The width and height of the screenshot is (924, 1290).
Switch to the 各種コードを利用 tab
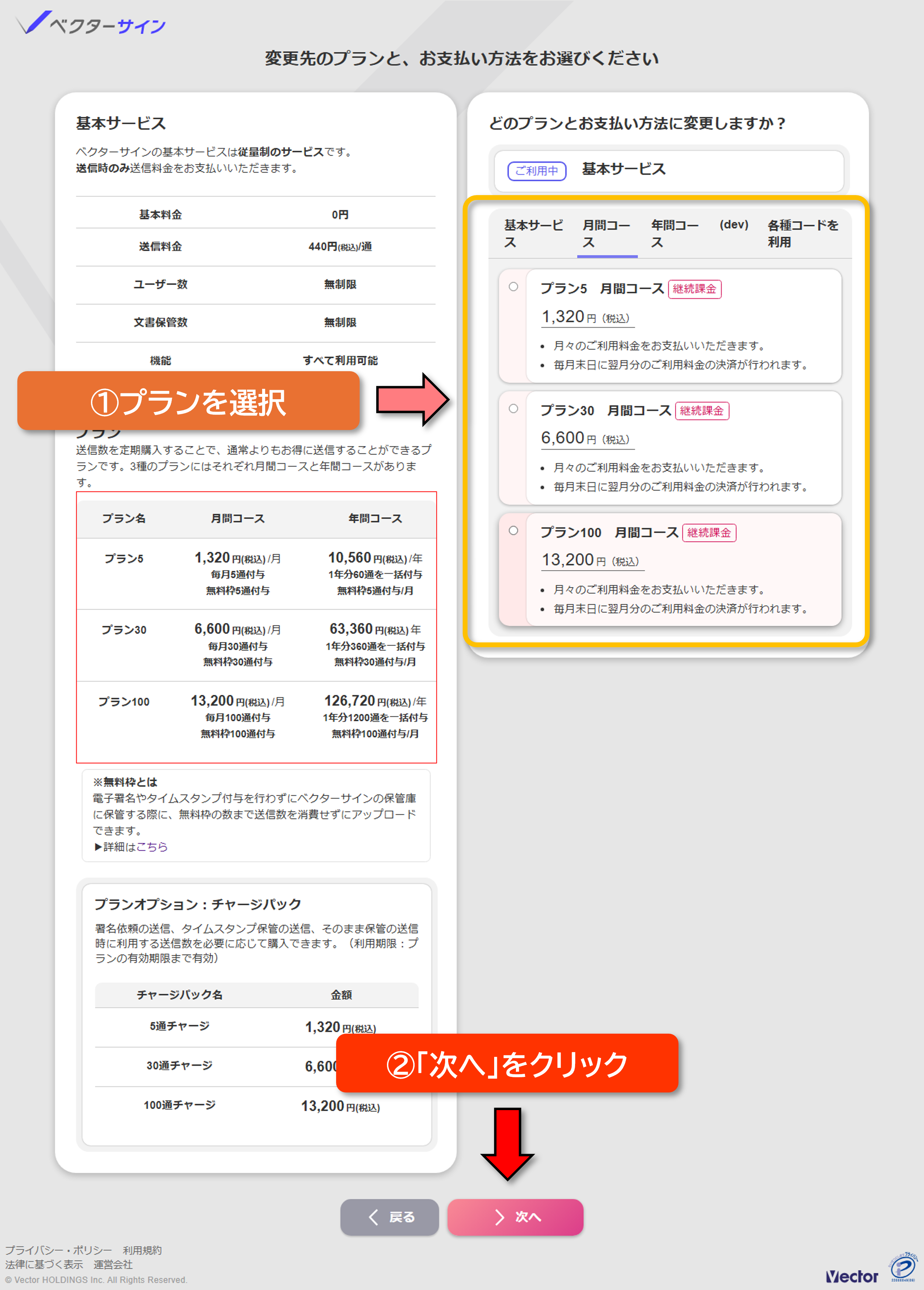coord(803,234)
